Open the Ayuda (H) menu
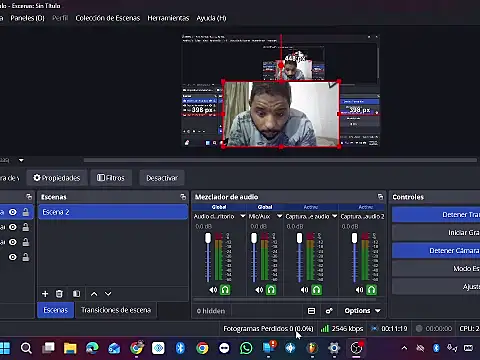This screenshot has width=480, height=360. coord(211,18)
